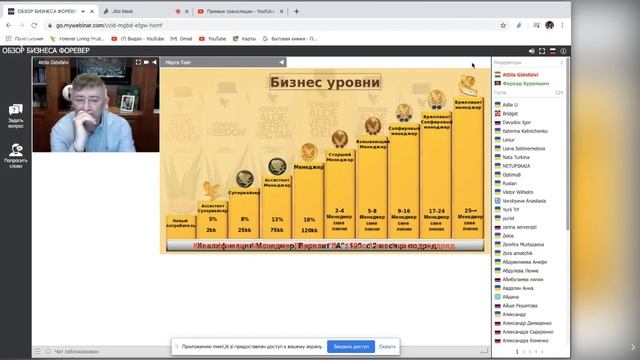
Task: Expand the presenter video to fullscreen
Action: 138,62
